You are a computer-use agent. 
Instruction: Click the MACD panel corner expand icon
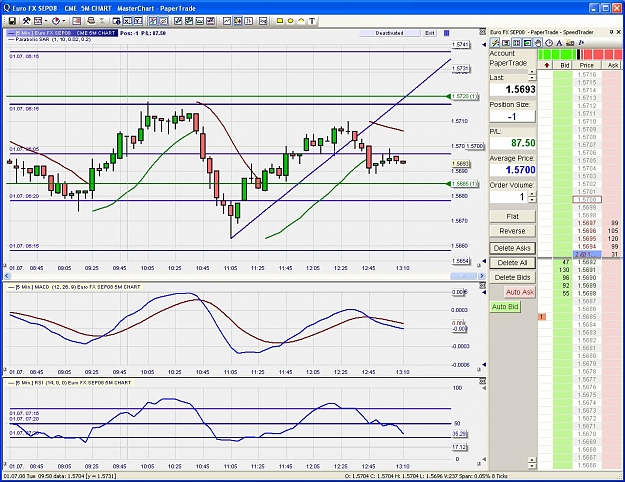[483, 286]
